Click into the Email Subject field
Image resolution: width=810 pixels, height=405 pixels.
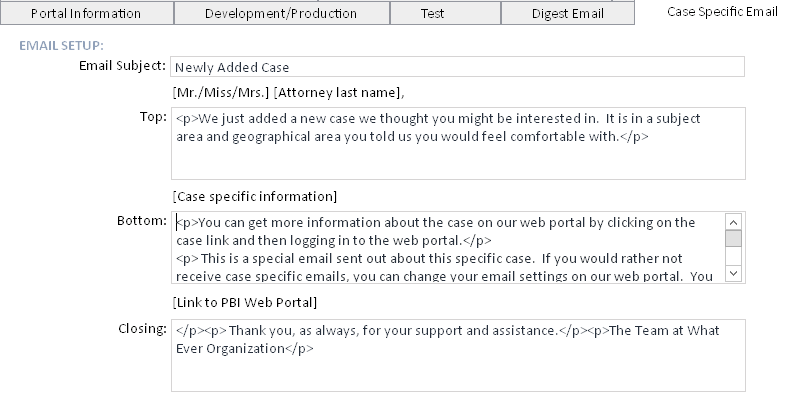click(x=457, y=68)
